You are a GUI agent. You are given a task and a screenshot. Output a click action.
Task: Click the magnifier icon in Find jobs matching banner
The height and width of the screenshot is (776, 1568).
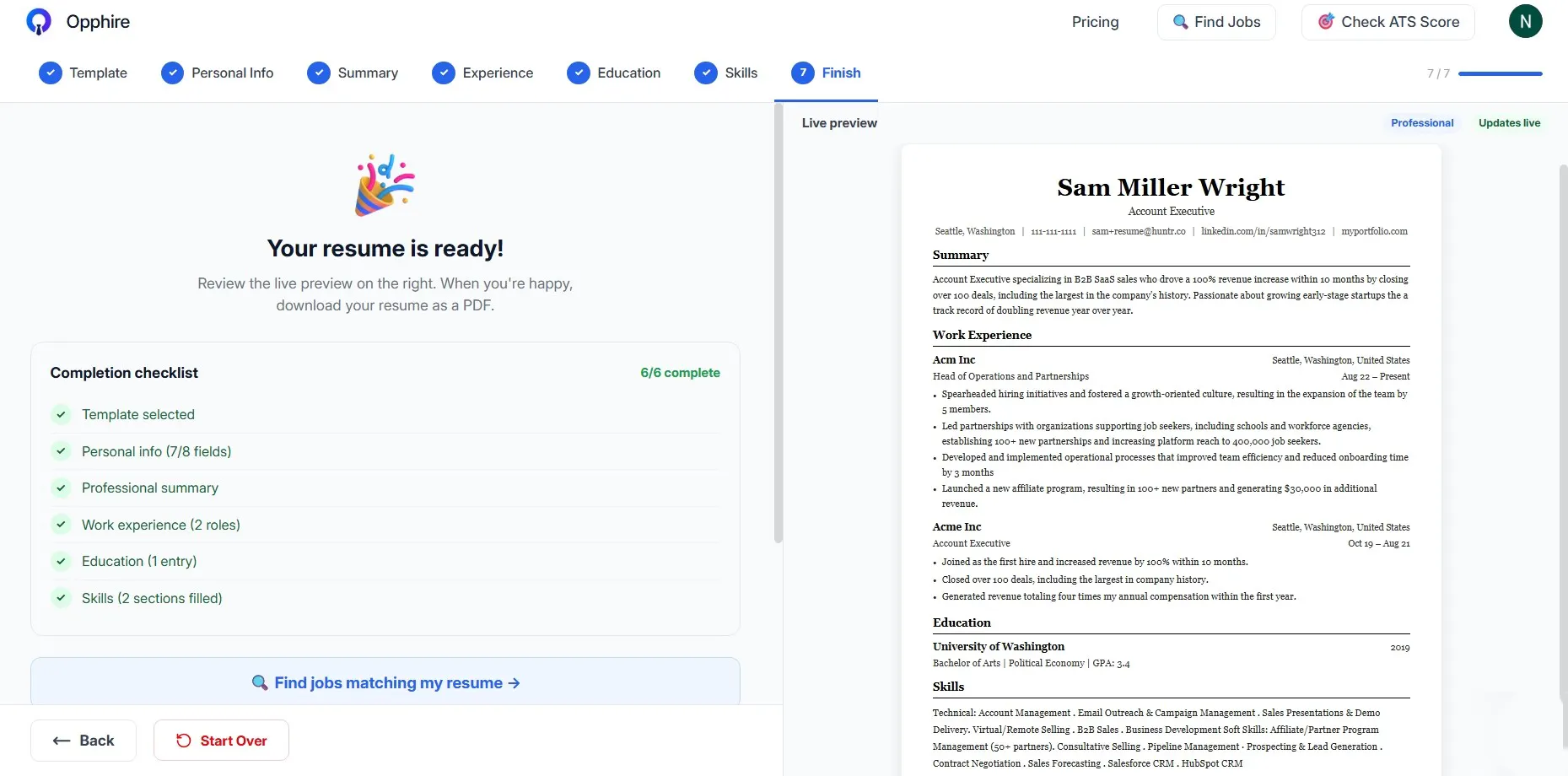point(260,682)
